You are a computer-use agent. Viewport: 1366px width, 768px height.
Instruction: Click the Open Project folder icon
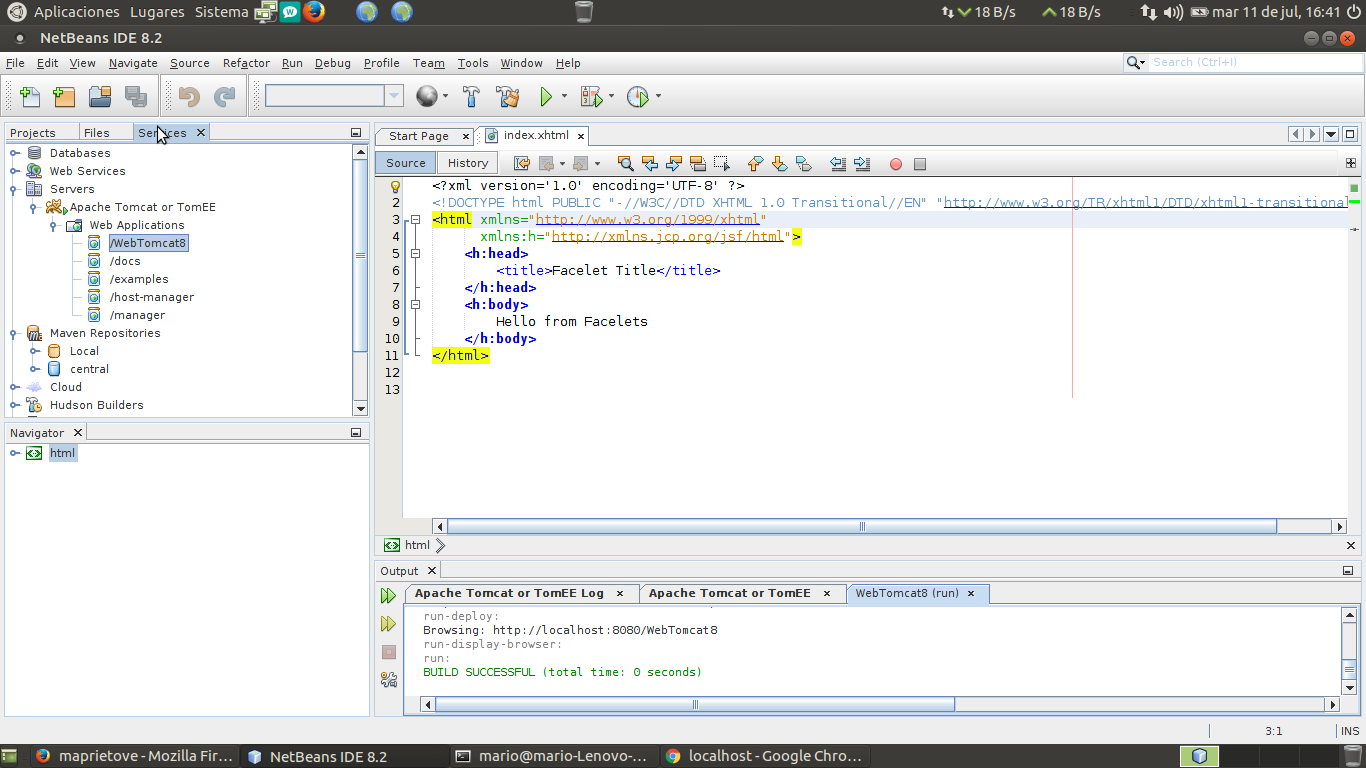click(100, 97)
